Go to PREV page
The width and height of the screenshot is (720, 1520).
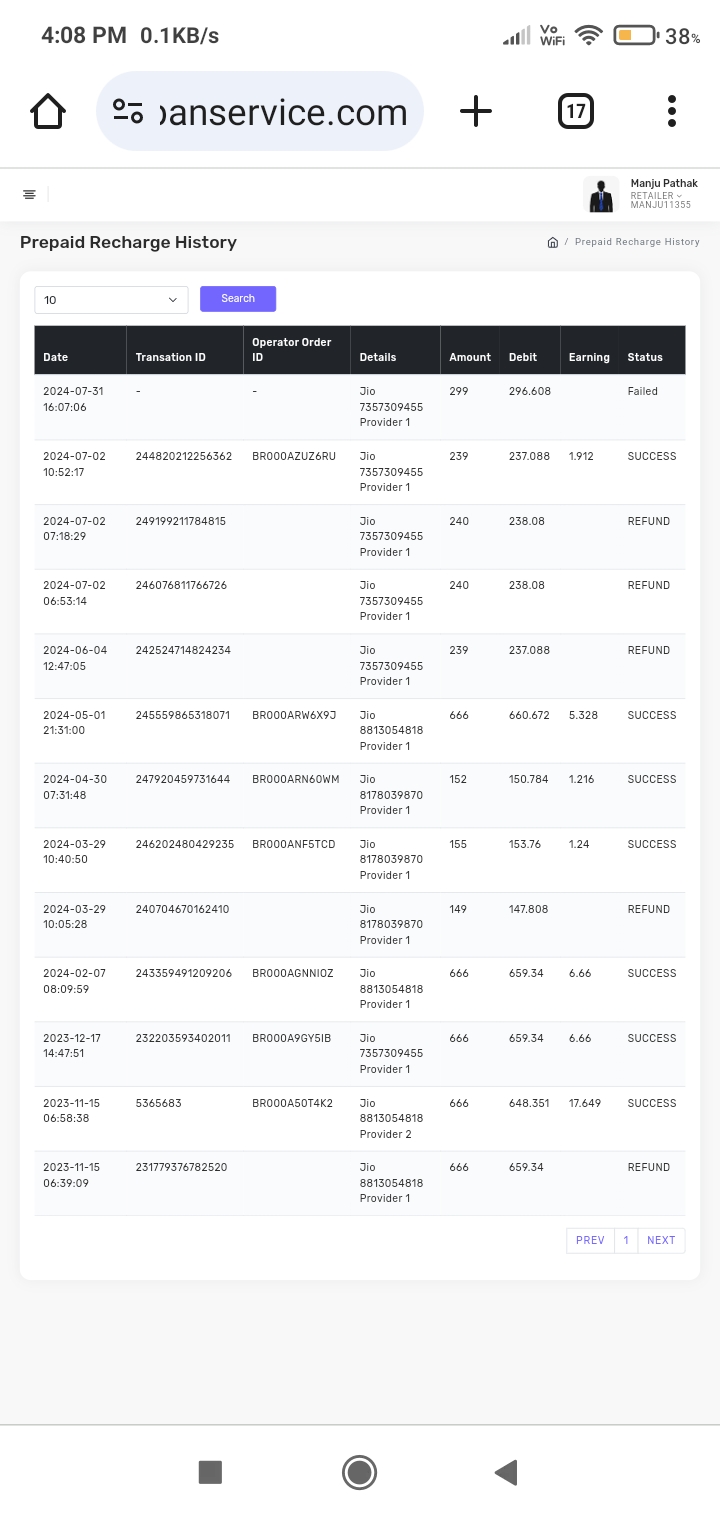[x=590, y=1240]
